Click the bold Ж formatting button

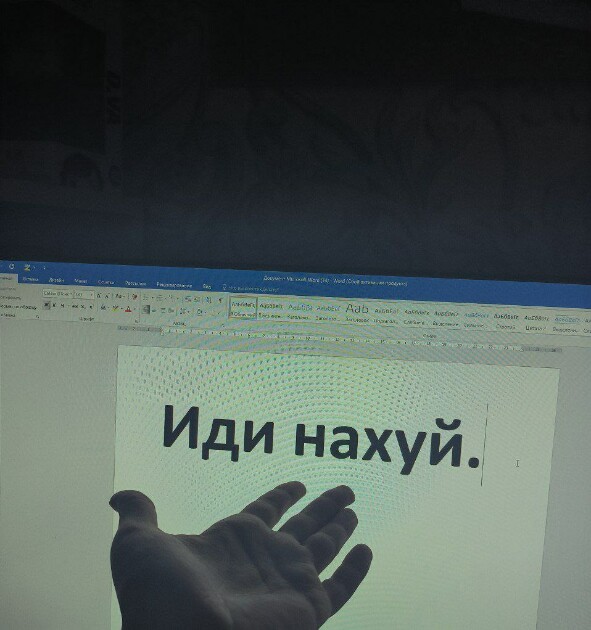47,305
